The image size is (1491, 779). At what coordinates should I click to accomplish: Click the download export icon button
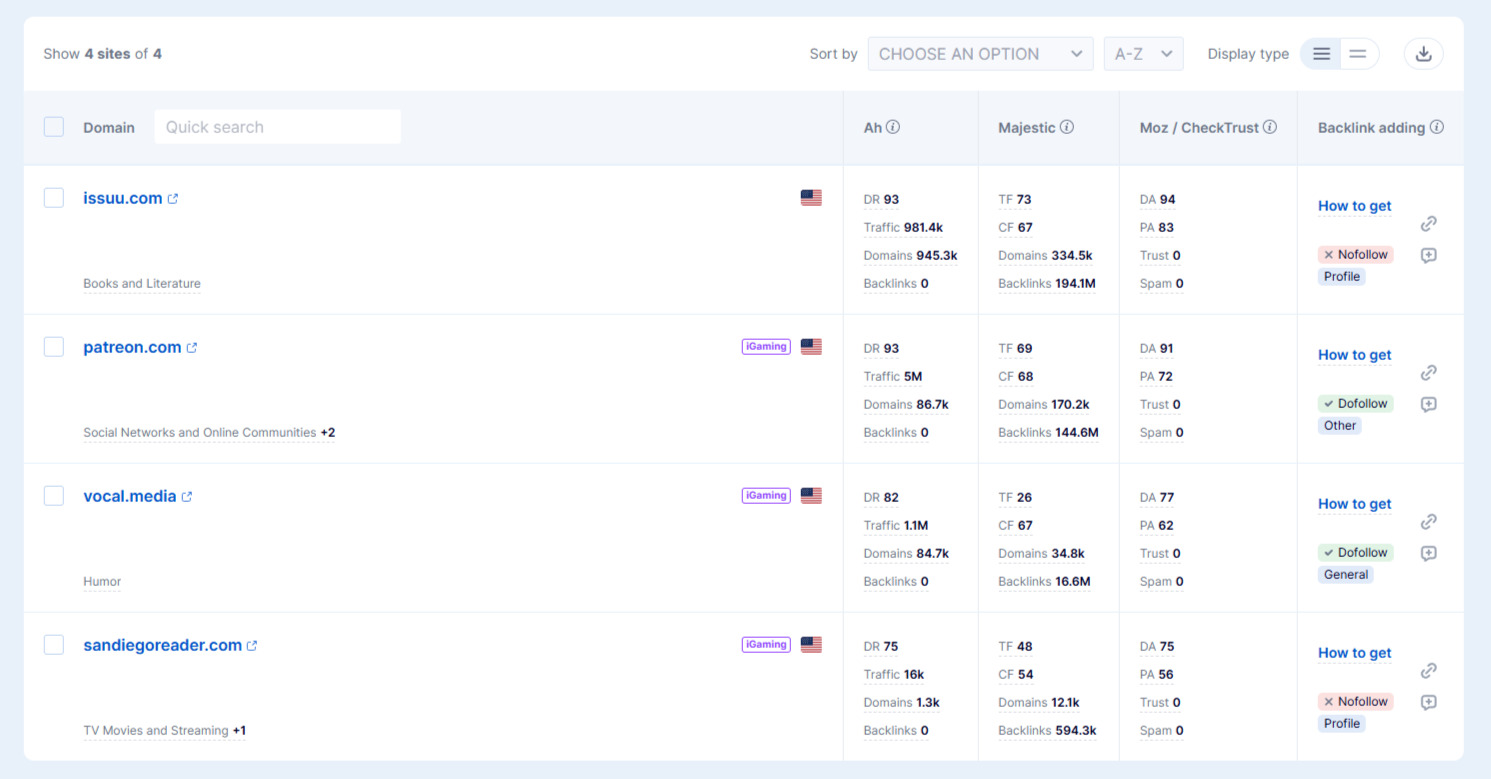1423,54
